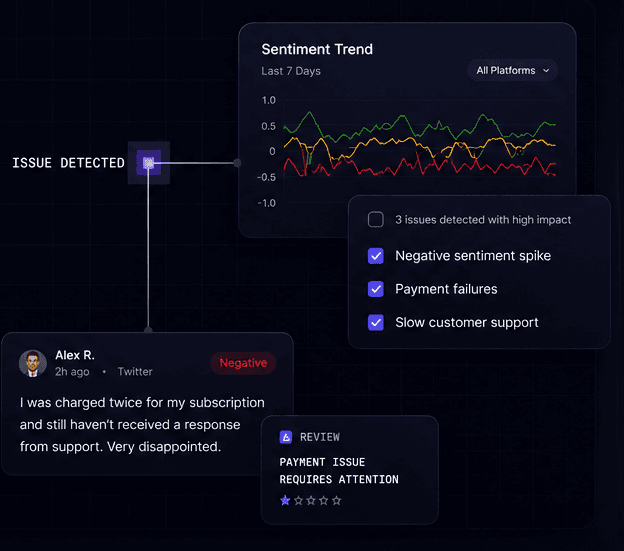624x551 pixels.
Task: Click the Twitter source link
Action: [135, 372]
